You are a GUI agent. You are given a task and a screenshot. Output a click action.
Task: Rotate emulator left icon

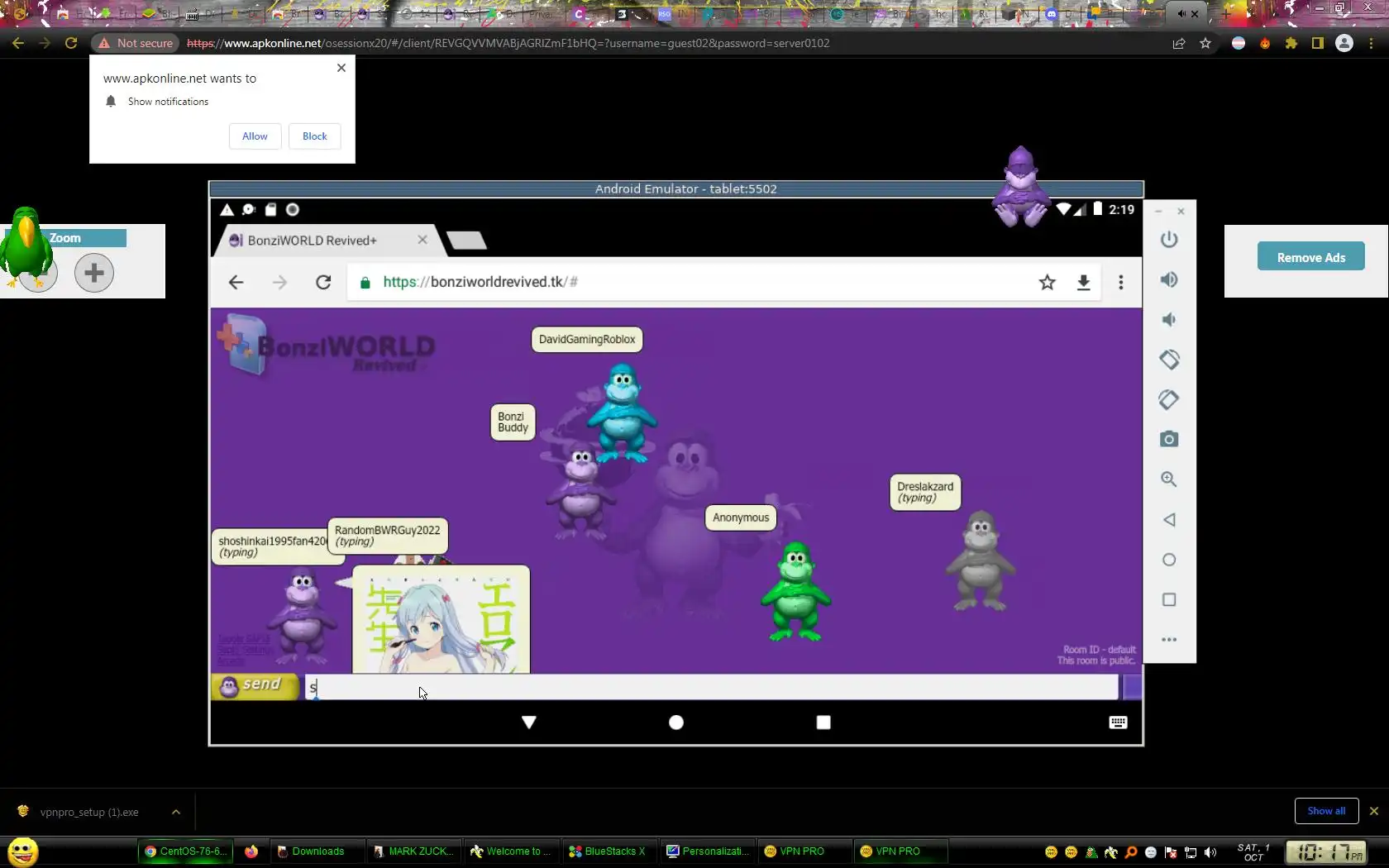pyautogui.click(x=1168, y=360)
